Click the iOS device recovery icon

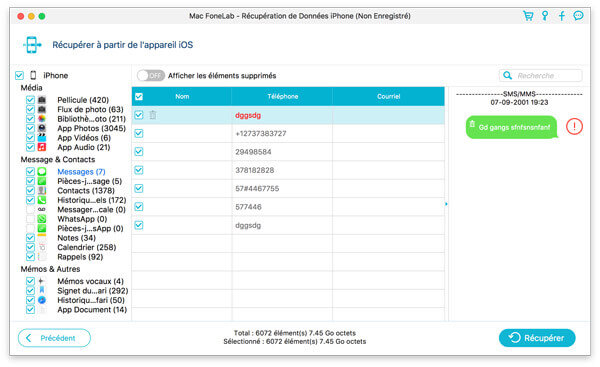tap(32, 45)
